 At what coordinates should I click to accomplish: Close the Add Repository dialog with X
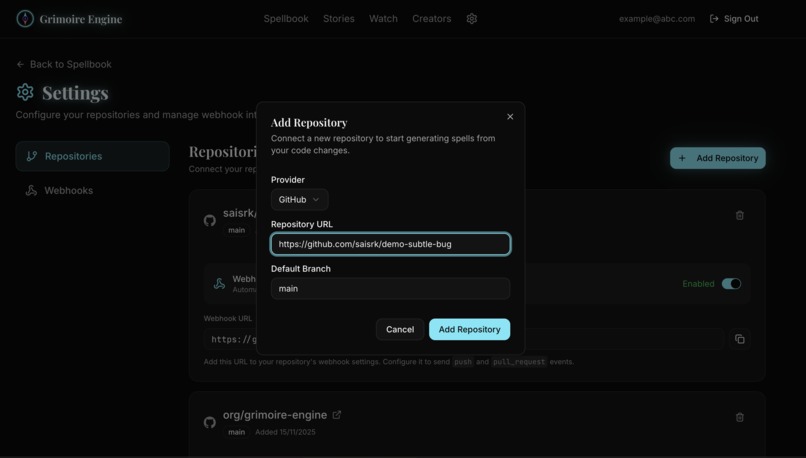coord(510,117)
